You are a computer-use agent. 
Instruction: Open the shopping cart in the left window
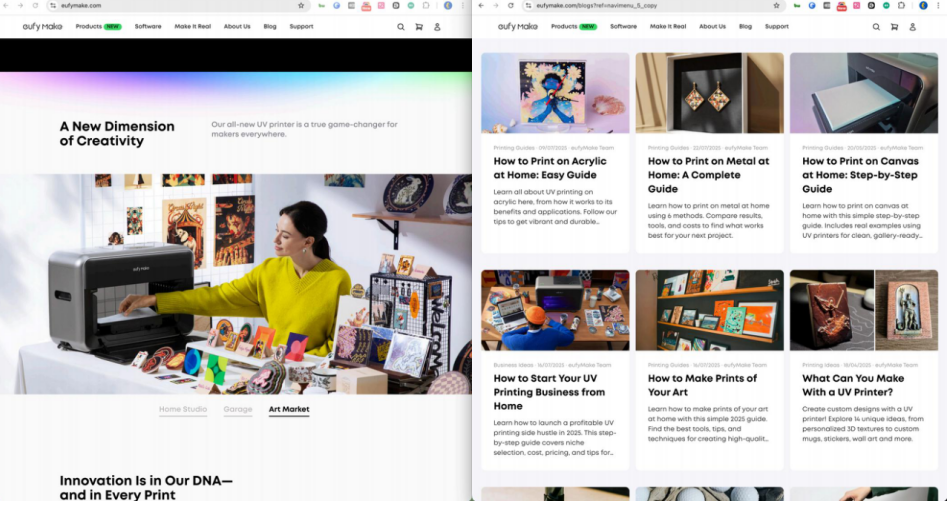click(419, 27)
